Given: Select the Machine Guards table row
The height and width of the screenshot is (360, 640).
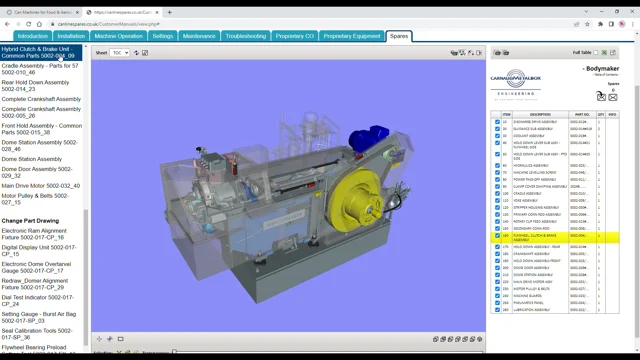Looking at the screenshot, I should pyautogui.click(x=555, y=296).
